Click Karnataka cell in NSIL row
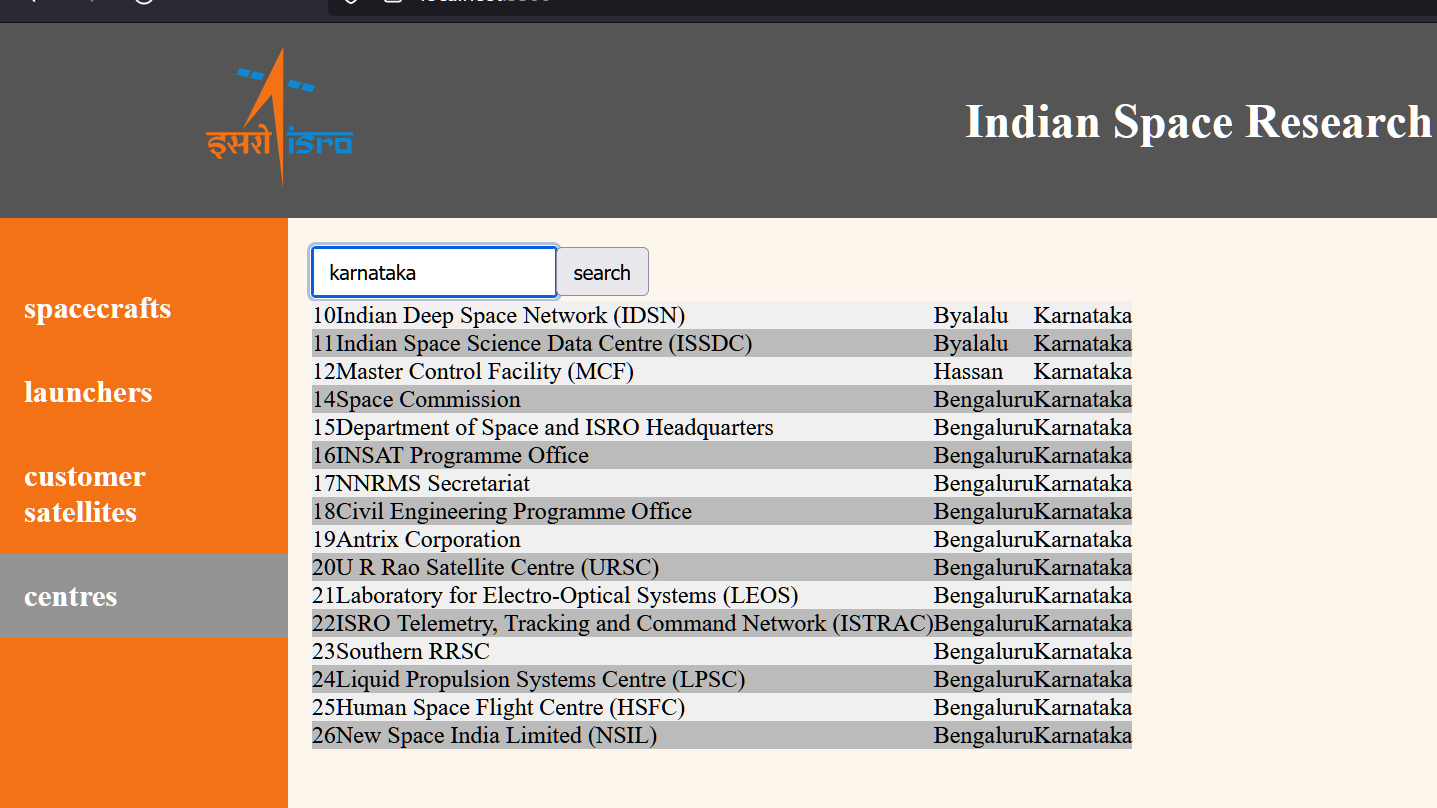Image resolution: width=1437 pixels, height=808 pixels. (x=1083, y=735)
